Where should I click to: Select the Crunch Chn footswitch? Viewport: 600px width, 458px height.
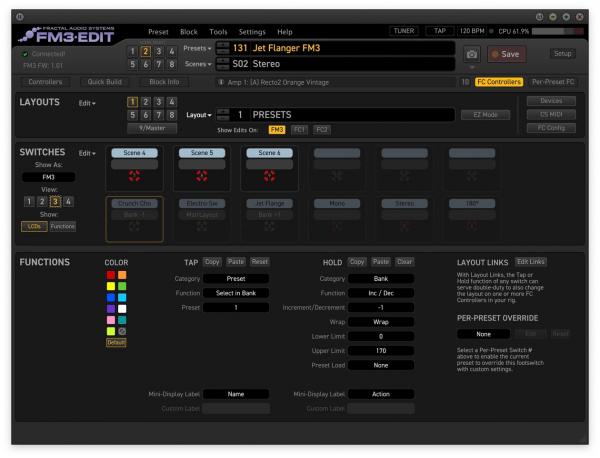(x=134, y=219)
